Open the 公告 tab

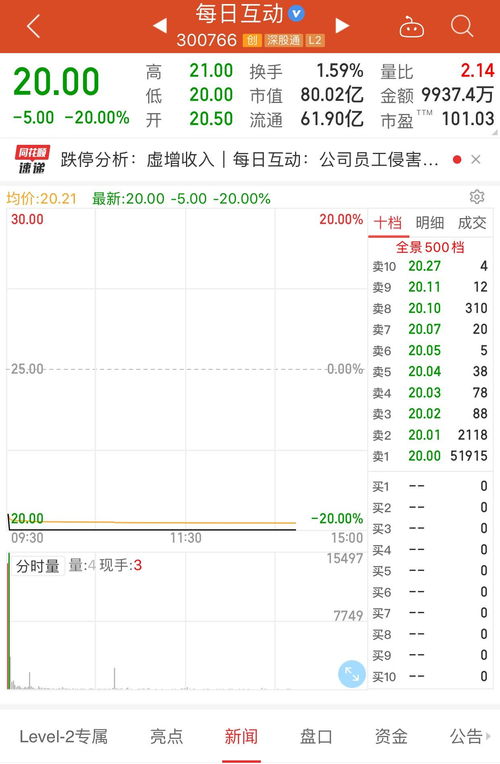click(x=466, y=736)
